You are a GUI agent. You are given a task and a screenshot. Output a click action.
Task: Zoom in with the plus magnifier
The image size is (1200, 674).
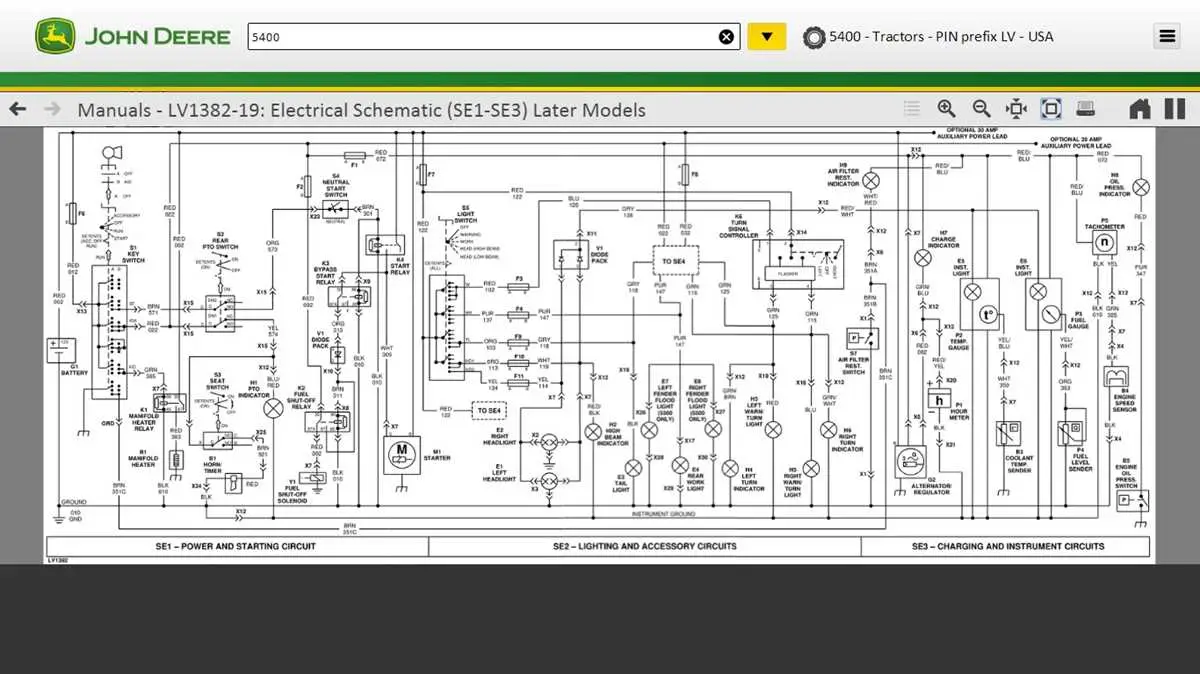point(946,109)
